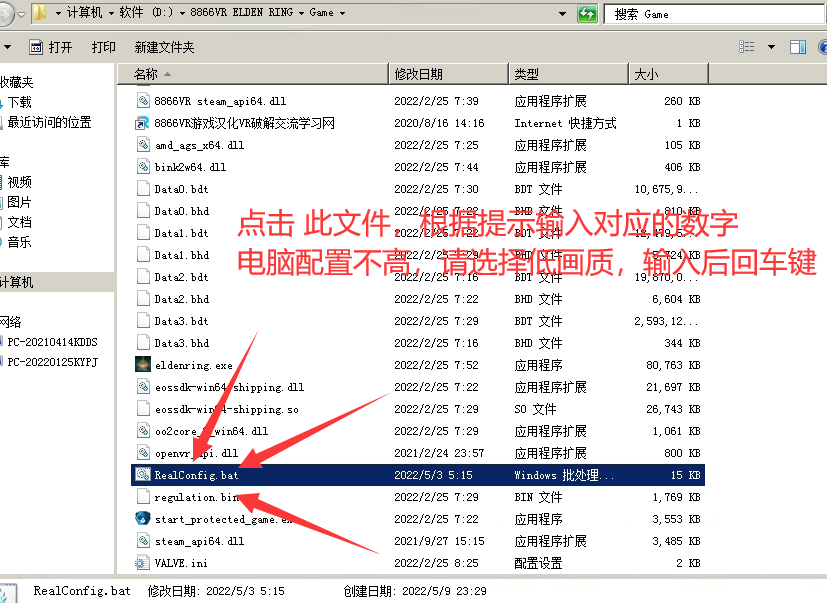Click 新建文件夹 in the toolbar
The height and width of the screenshot is (603, 827).
[x=164, y=47]
